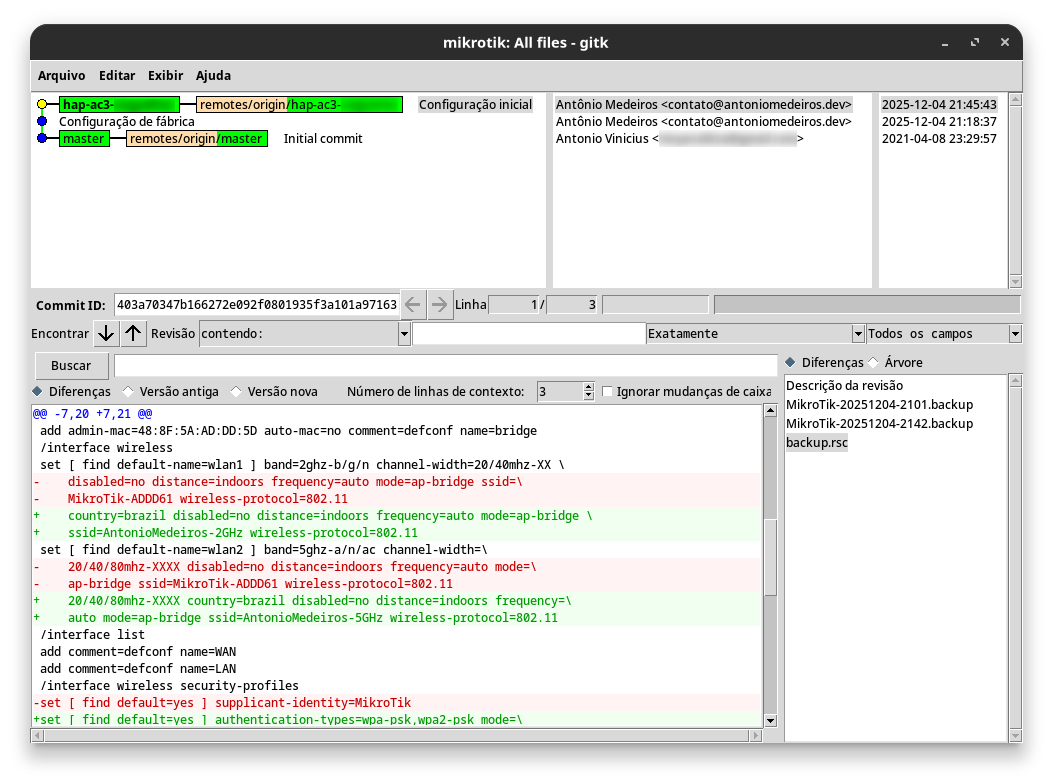This screenshot has width=1053, height=784.
Task: Click the remotes/origin/master branch label
Action: [196, 139]
